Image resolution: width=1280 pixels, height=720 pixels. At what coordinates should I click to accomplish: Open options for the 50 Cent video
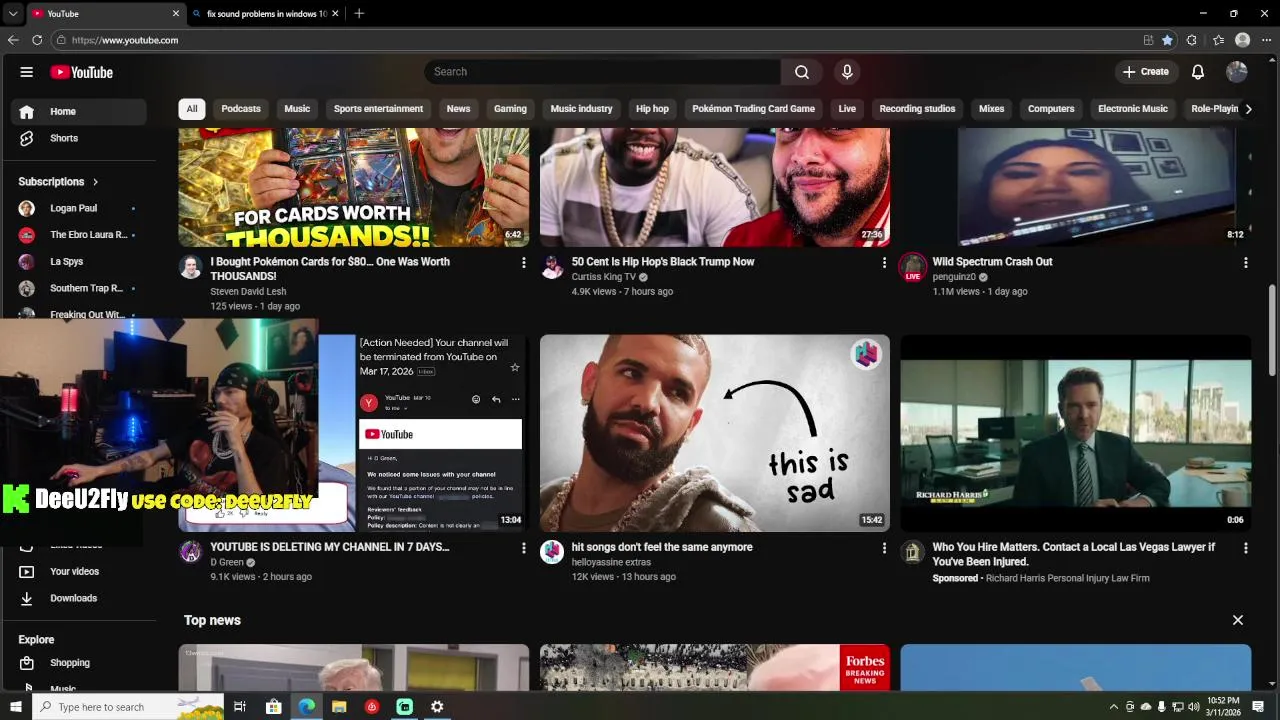pyautogui.click(x=884, y=262)
